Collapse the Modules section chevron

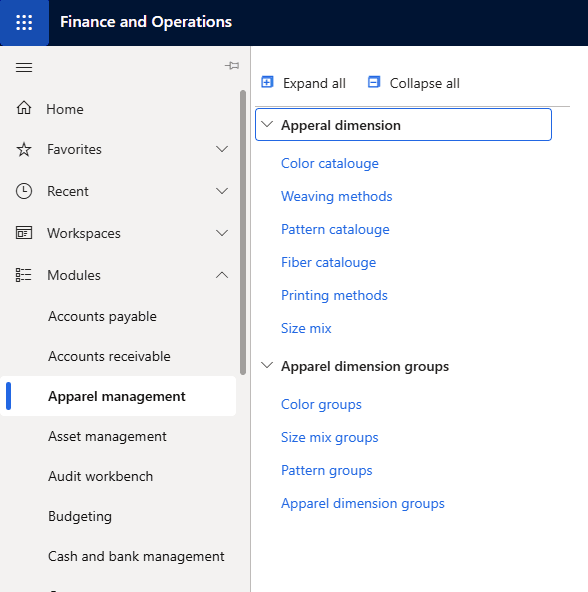tap(222, 275)
